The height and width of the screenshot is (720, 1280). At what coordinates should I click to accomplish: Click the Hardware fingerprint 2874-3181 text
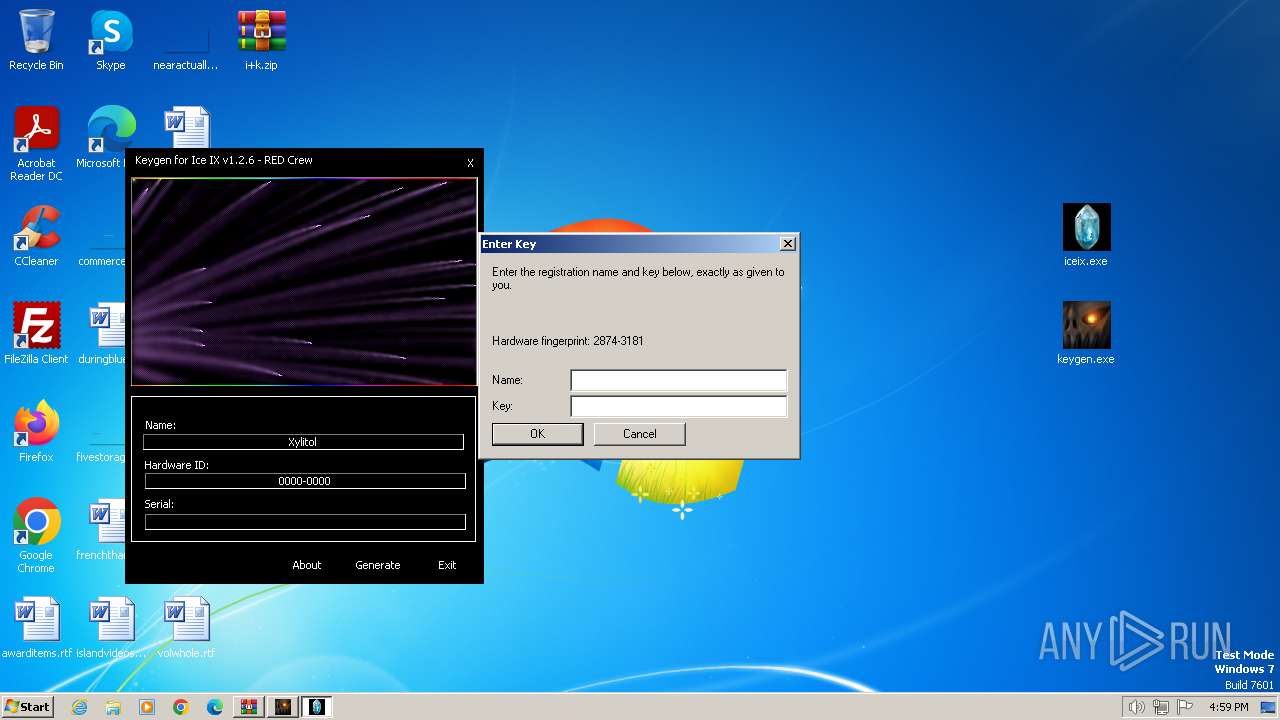[x=568, y=341]
